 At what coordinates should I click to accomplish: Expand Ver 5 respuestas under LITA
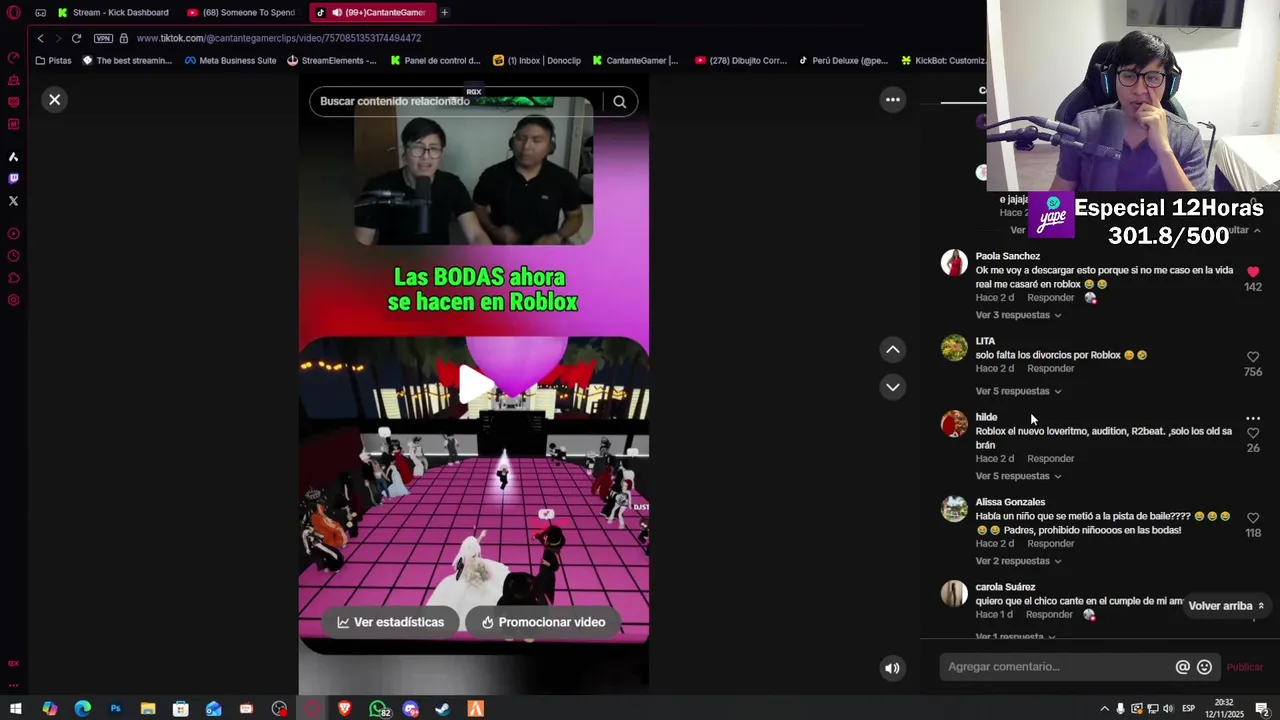[1018, 391]
